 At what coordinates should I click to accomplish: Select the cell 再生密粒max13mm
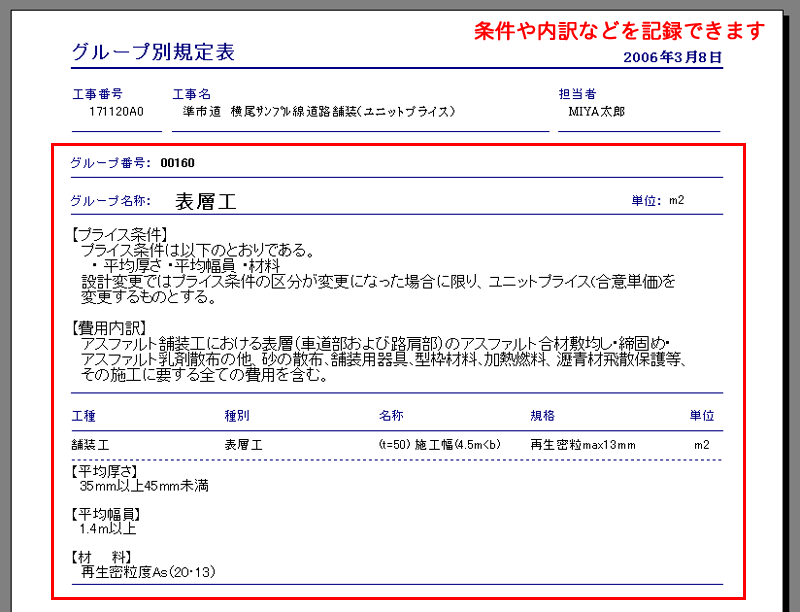pyautogui.click(x=583, y=445)
